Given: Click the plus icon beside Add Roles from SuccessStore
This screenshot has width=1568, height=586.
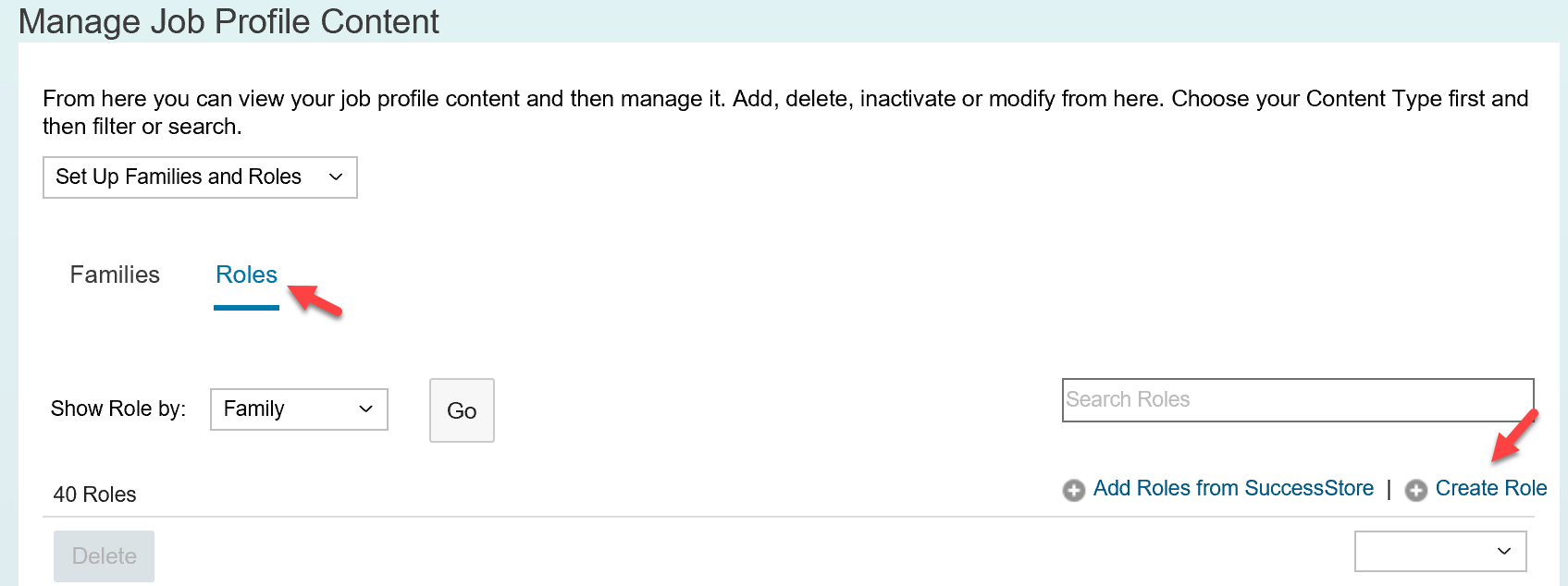Looking at the screenshot, I should 1073,490.
